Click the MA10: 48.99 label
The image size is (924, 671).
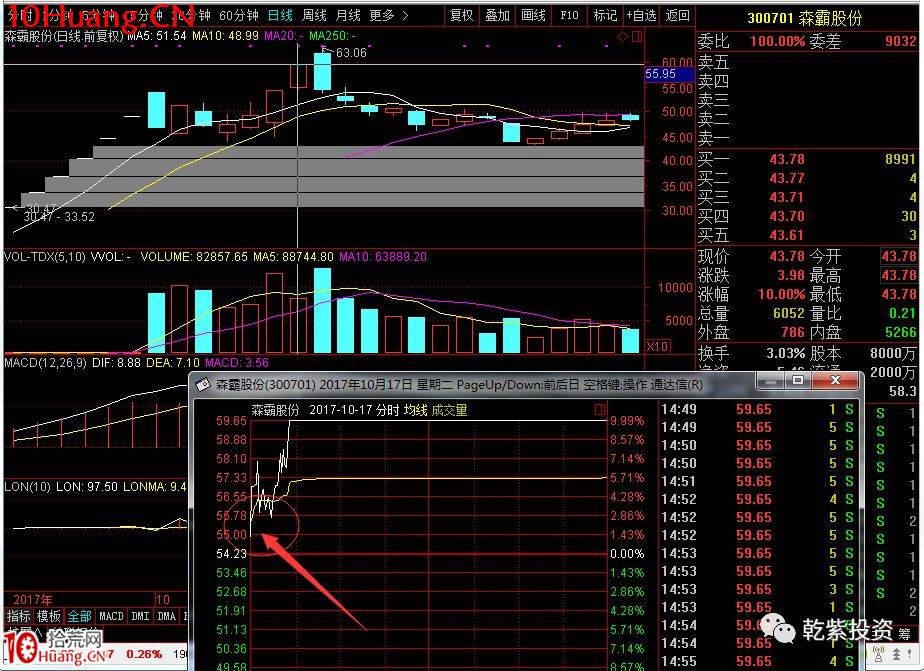pos(225,36)
